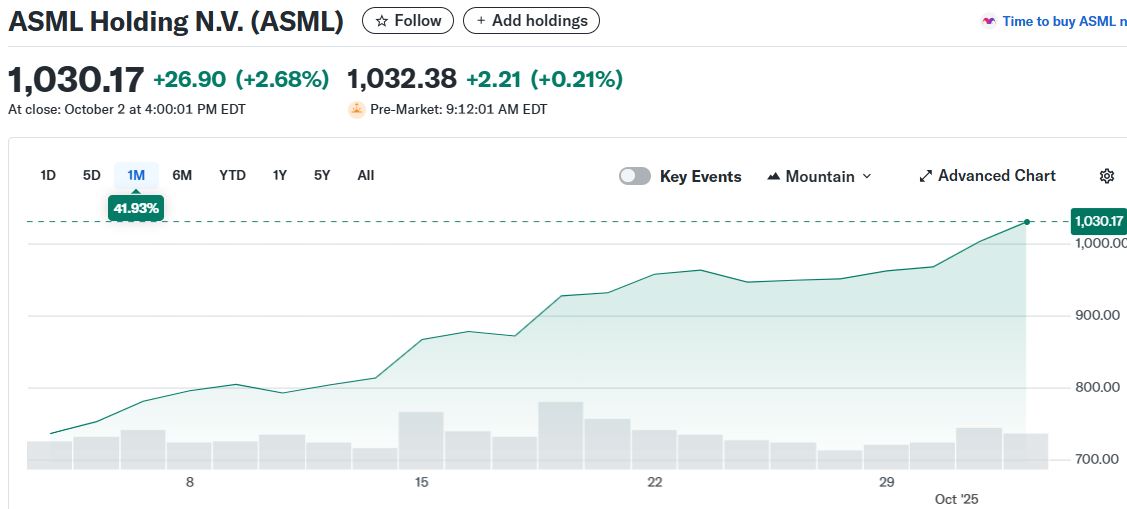Image resolution: width=1127 pixels, height=509 pixels.
Task: Select the 1D time range tab
Action: 48,175
